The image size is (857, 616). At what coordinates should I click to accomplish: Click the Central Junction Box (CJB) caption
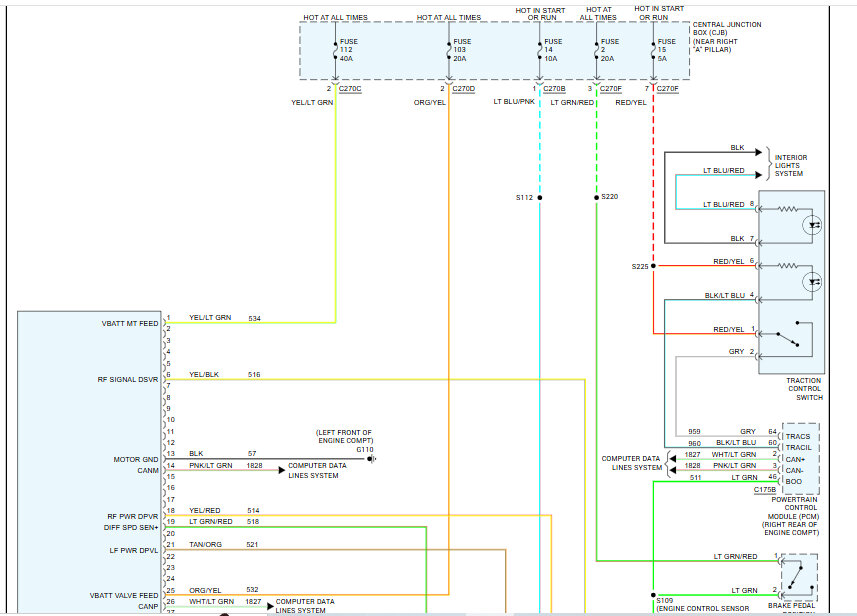pyautogui.click(x=727, y=37)
